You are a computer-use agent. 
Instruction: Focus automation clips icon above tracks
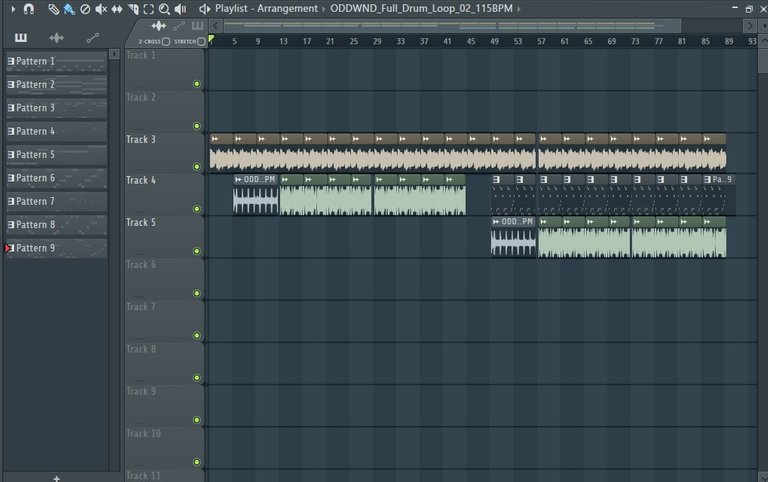pos(179,26)
